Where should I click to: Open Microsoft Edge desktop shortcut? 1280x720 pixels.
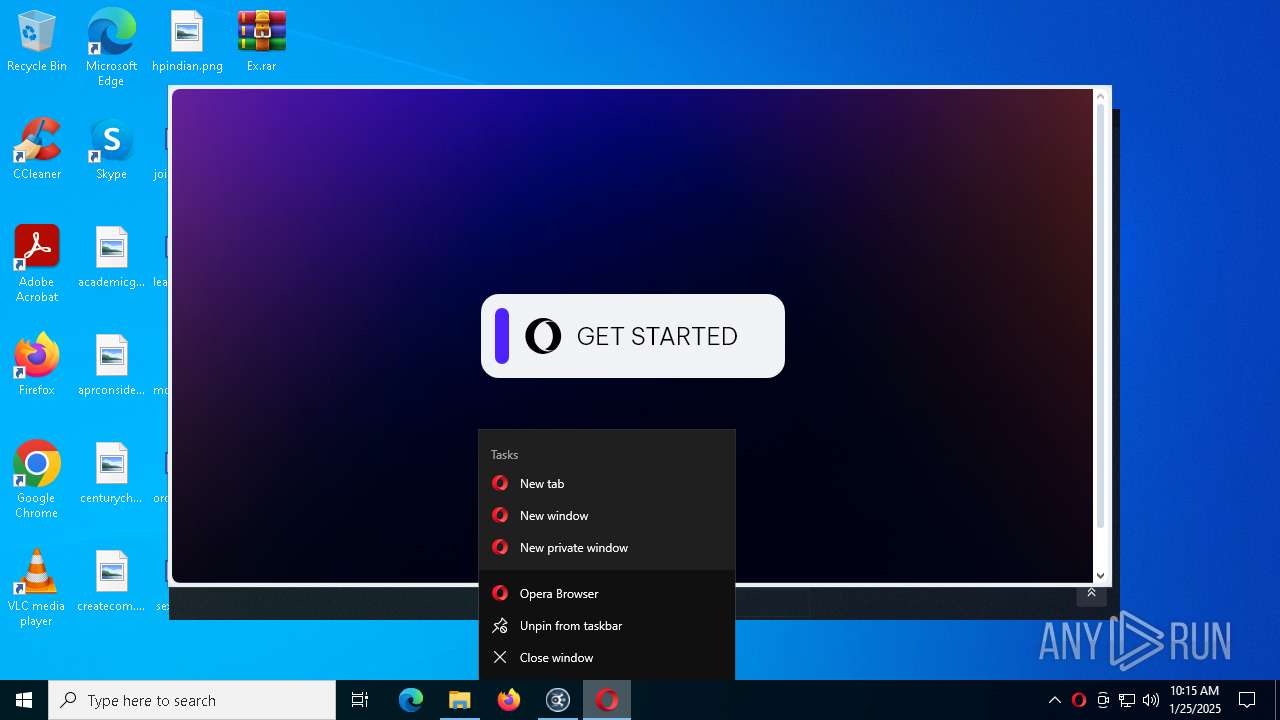111,47
